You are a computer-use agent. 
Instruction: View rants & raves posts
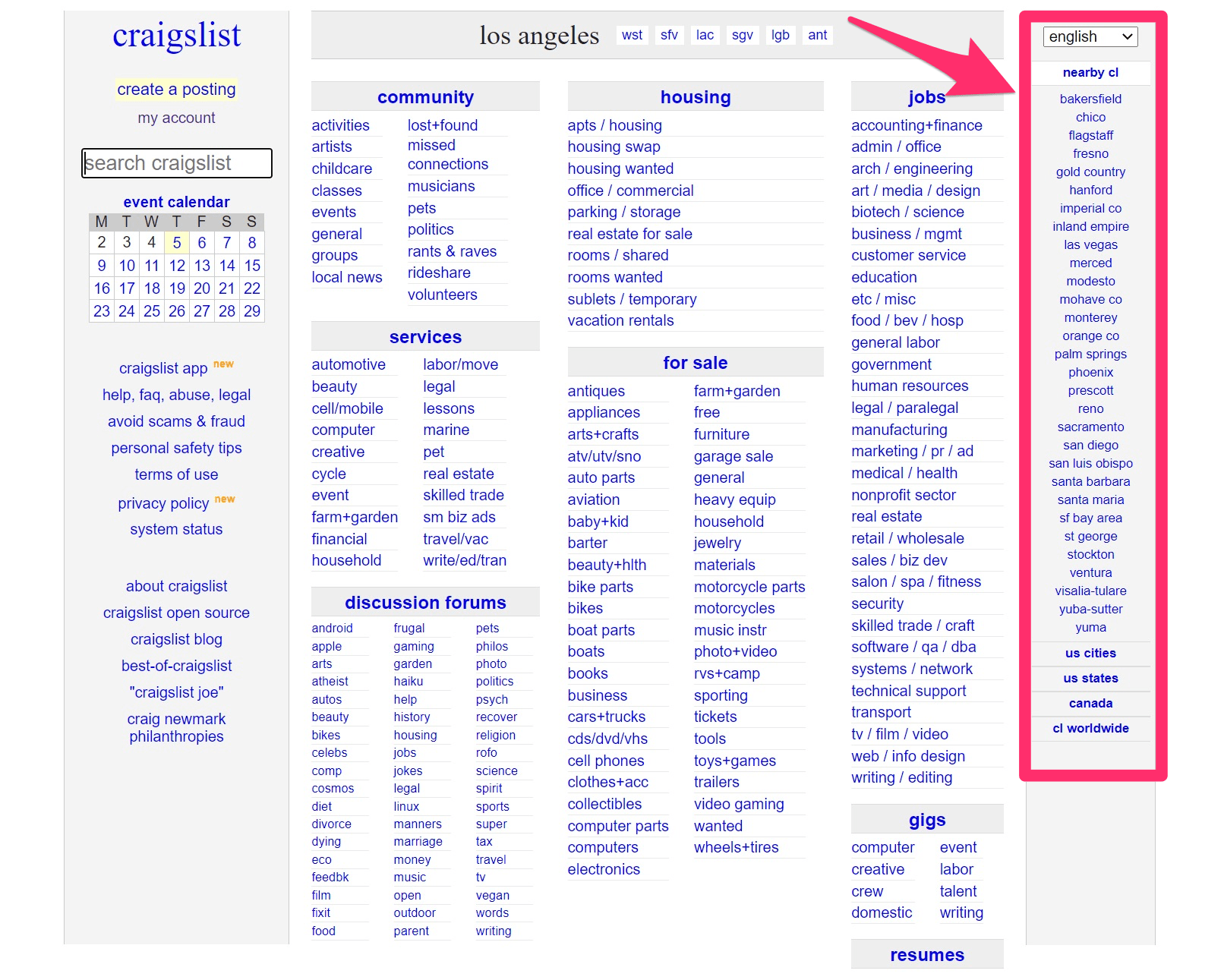click(452, 251)
